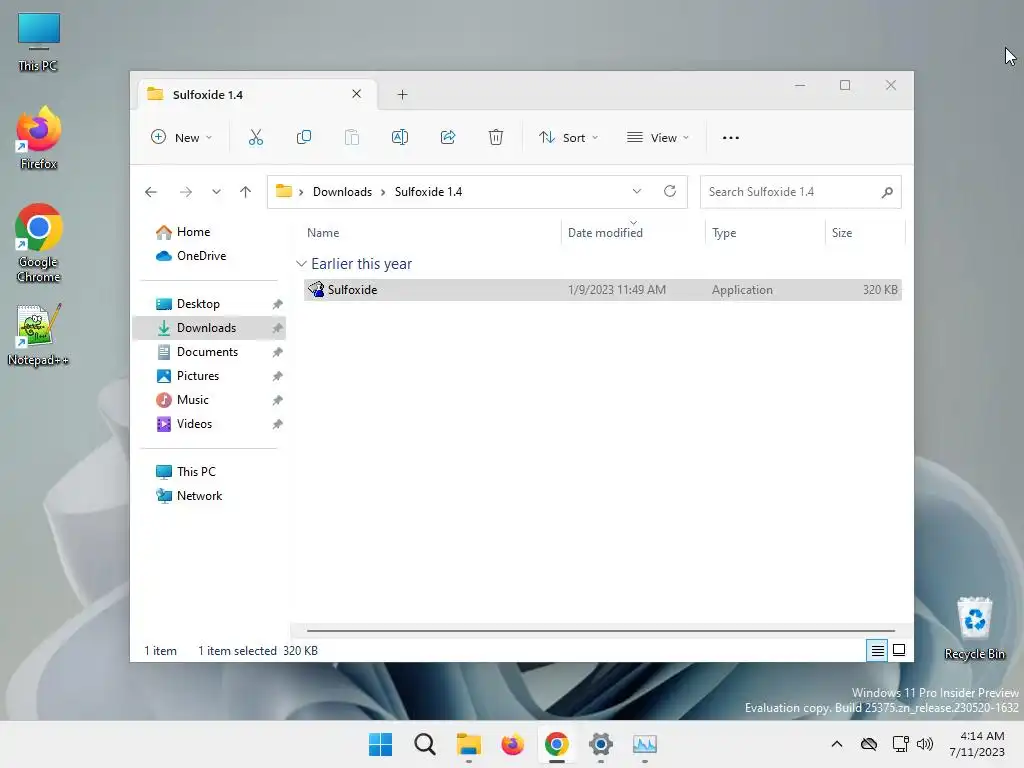Open Documents in the navigation pane
Screen dimensions: 1024x768
[x=207, y=352]
